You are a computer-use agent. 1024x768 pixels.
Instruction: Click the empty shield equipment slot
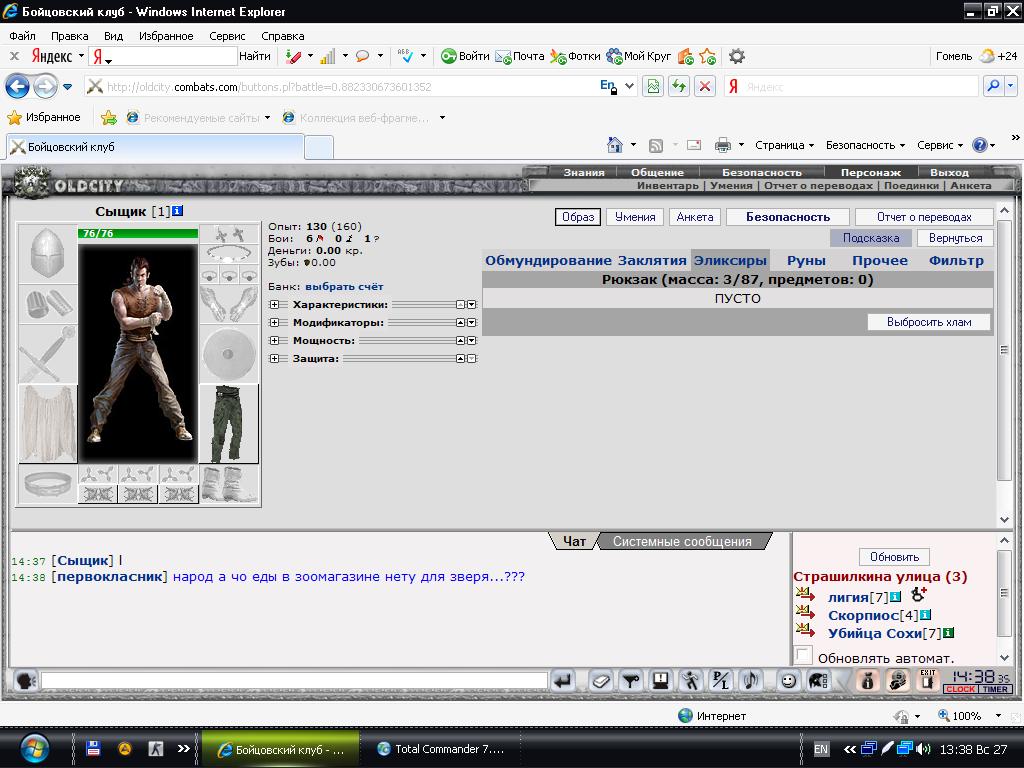point(229,354)
